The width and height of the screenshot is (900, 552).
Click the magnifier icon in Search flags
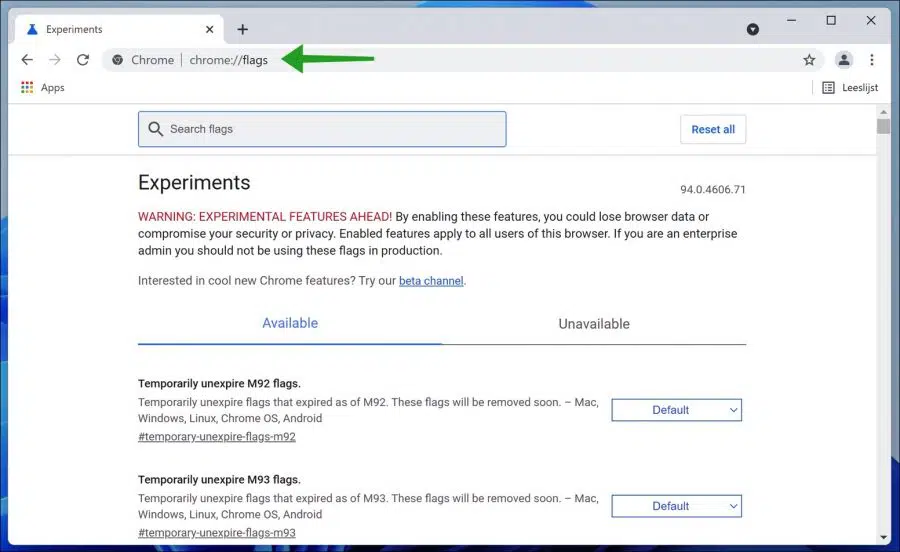coord(156,129)
